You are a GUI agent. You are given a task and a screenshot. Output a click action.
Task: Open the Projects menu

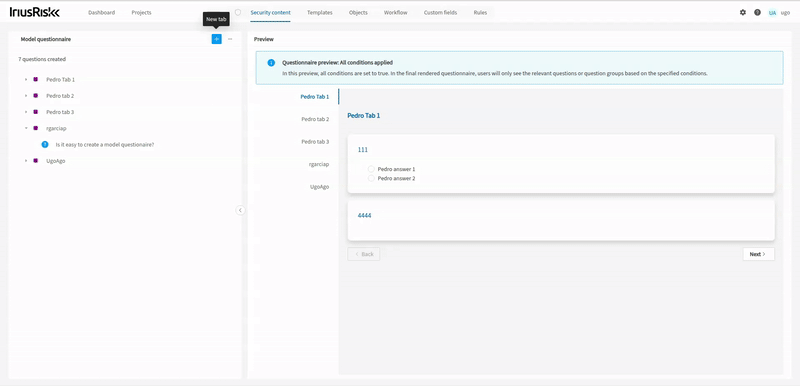[141, 13]
